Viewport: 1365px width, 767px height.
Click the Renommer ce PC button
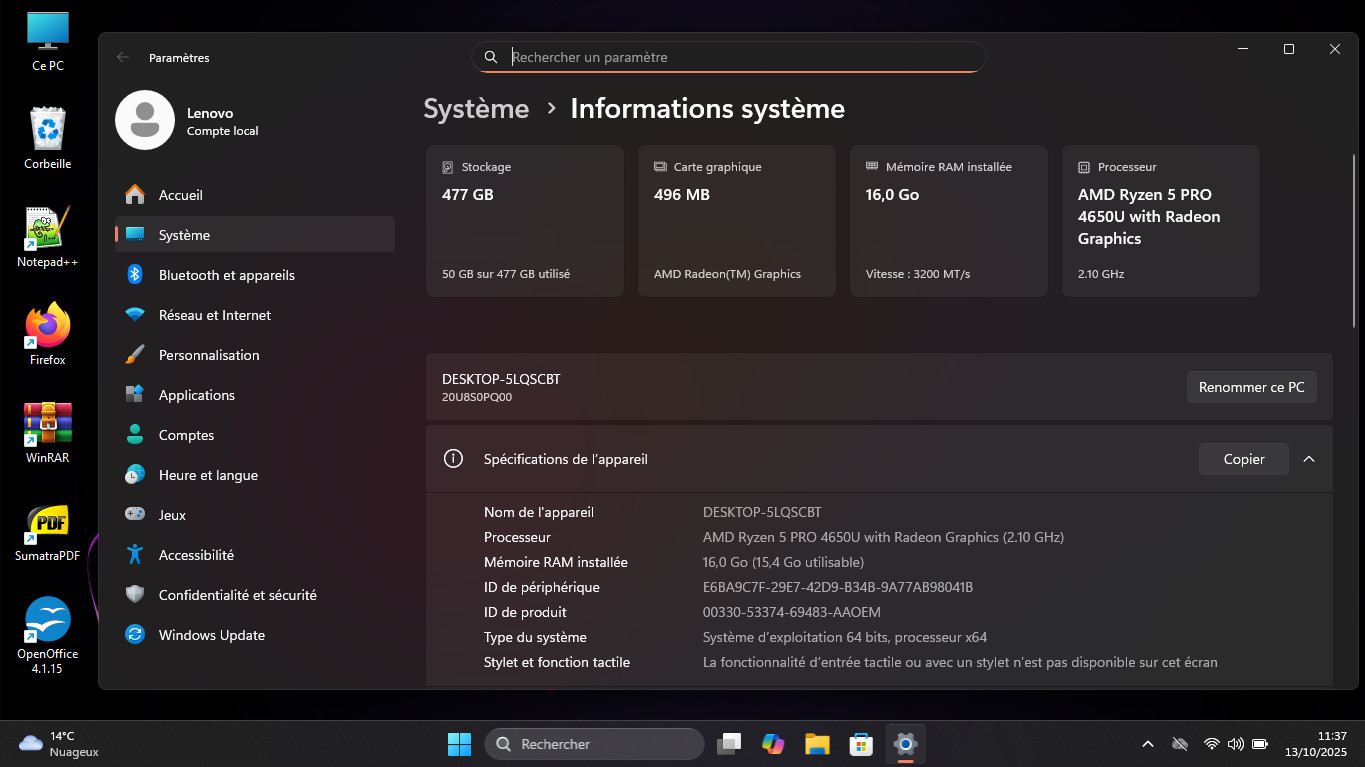1251,387
